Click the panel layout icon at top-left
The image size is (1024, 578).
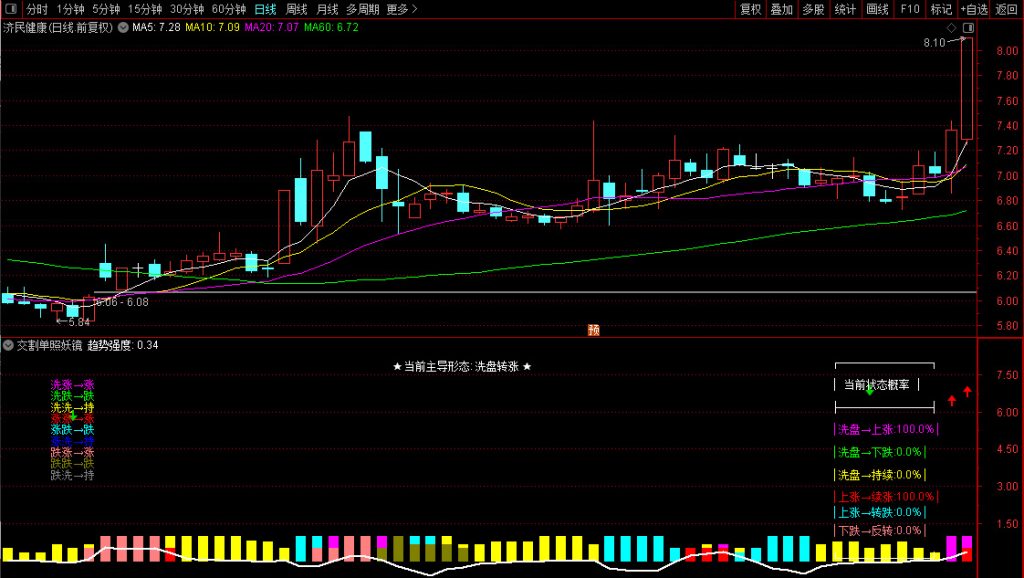(10, 9)
